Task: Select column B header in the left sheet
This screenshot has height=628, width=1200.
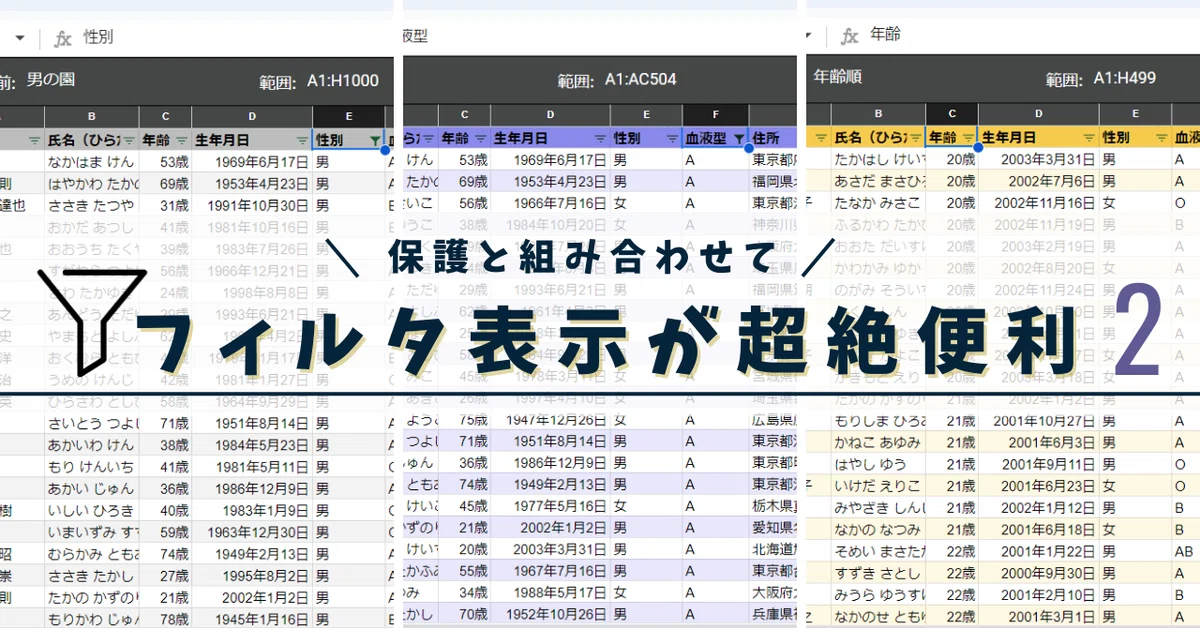Action: click(x=92, y=117)
